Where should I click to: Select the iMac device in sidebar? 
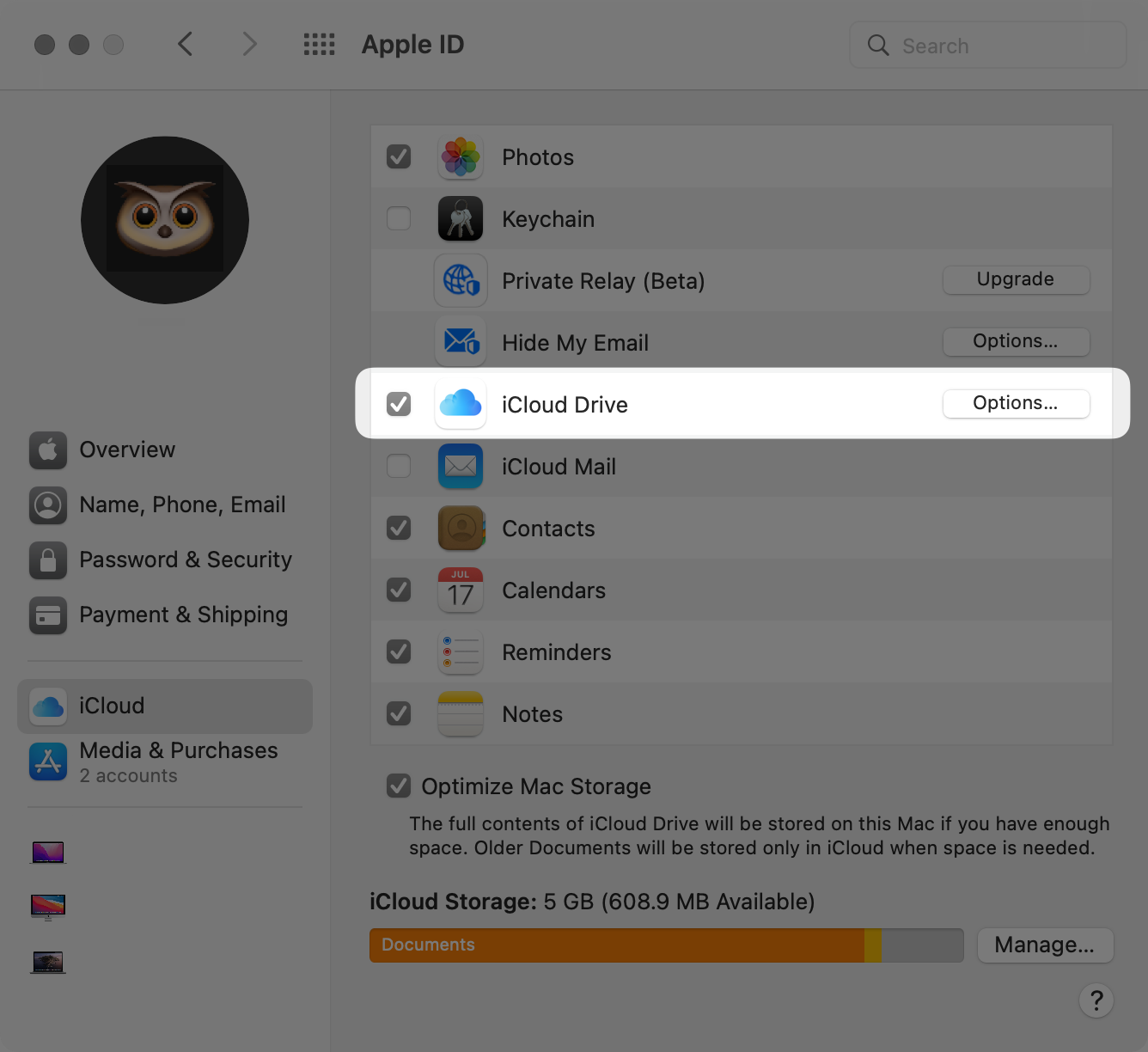pos(48,907)
